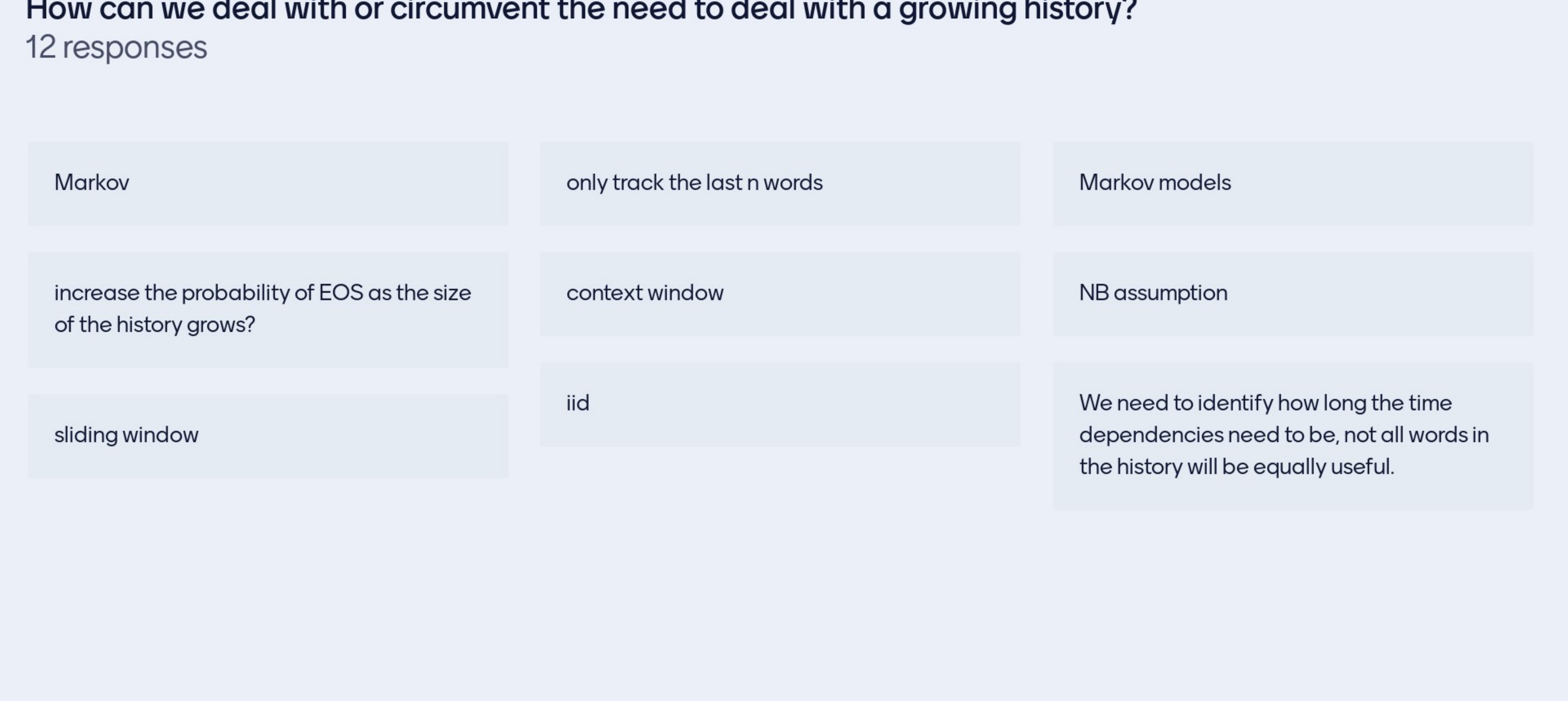Click the "12 responses" count text

(116, 48)
